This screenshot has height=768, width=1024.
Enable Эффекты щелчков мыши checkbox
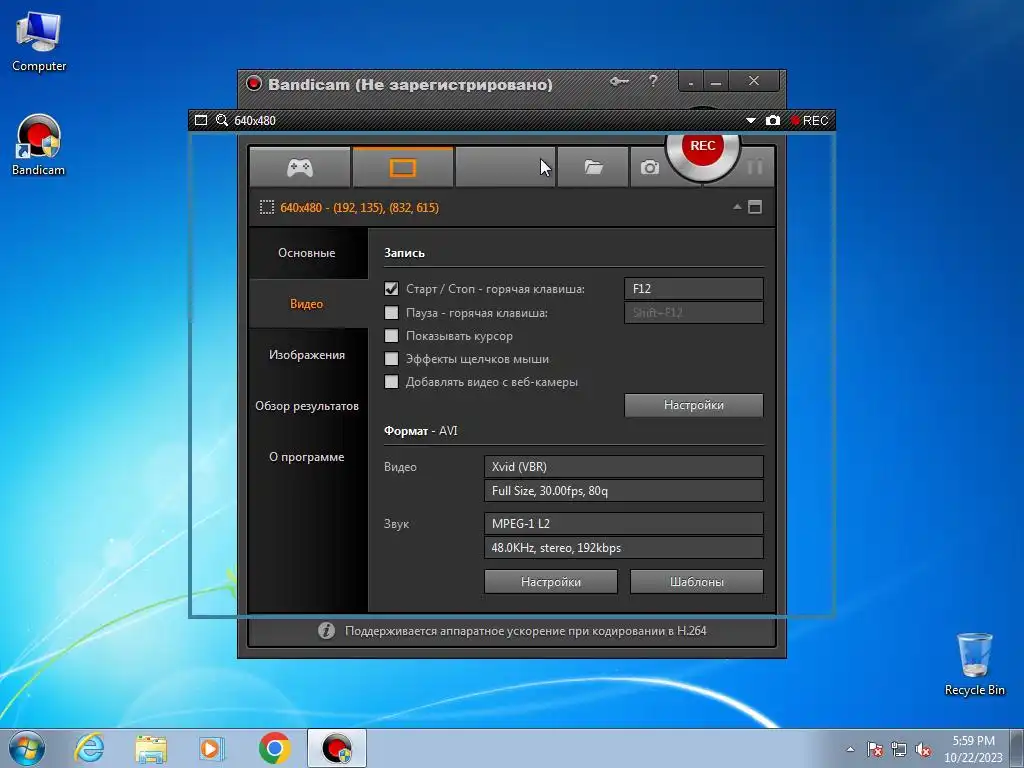coord(391,359)
